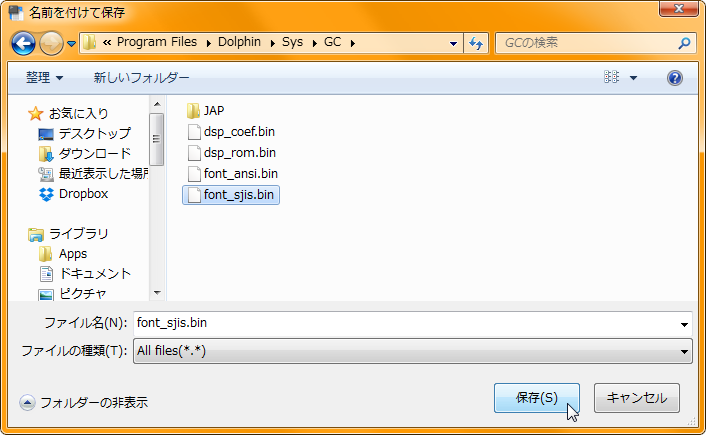Click the dsp_coef.bin file icon
Screen dimensions: 706x435
tap(194, 132)
